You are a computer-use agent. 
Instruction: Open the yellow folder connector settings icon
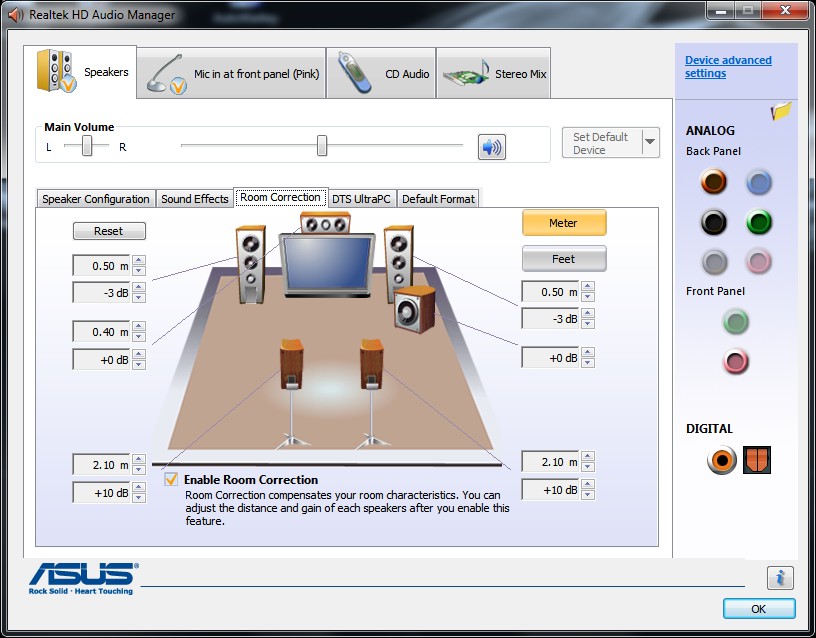tap(781, 111)
